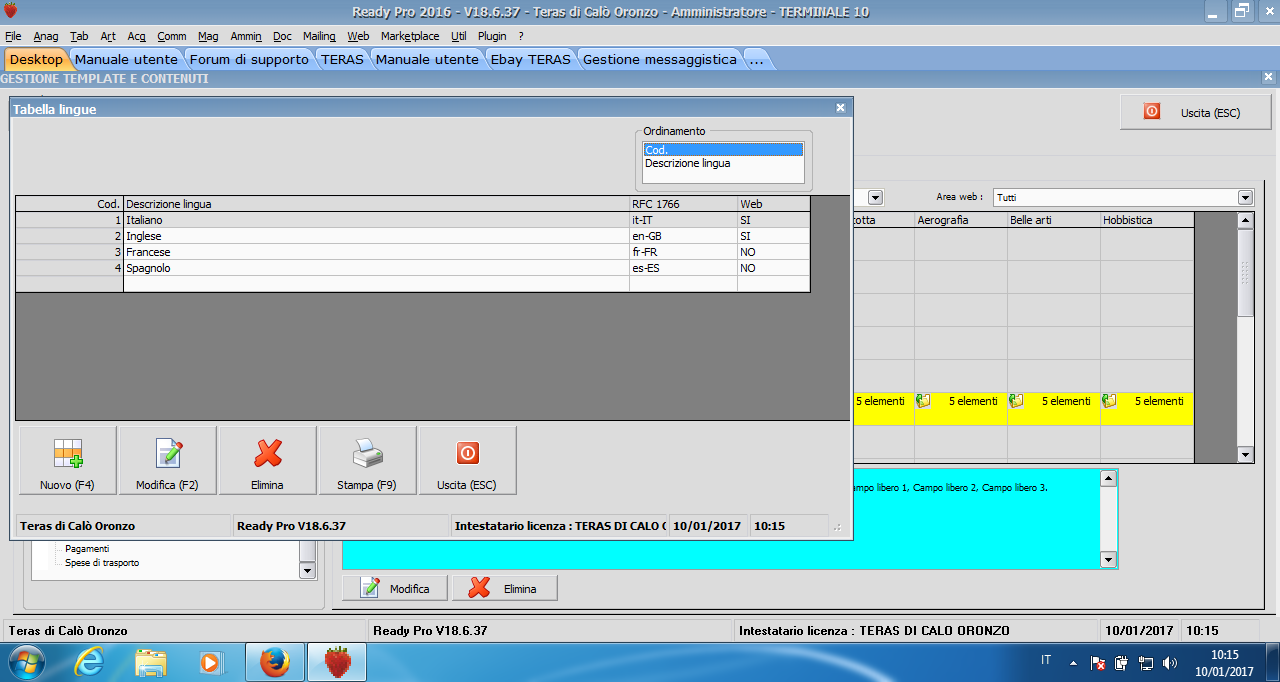The image size is (1280, 682).
Task: Open the Util menu
Action: click(x=459, y=36)
